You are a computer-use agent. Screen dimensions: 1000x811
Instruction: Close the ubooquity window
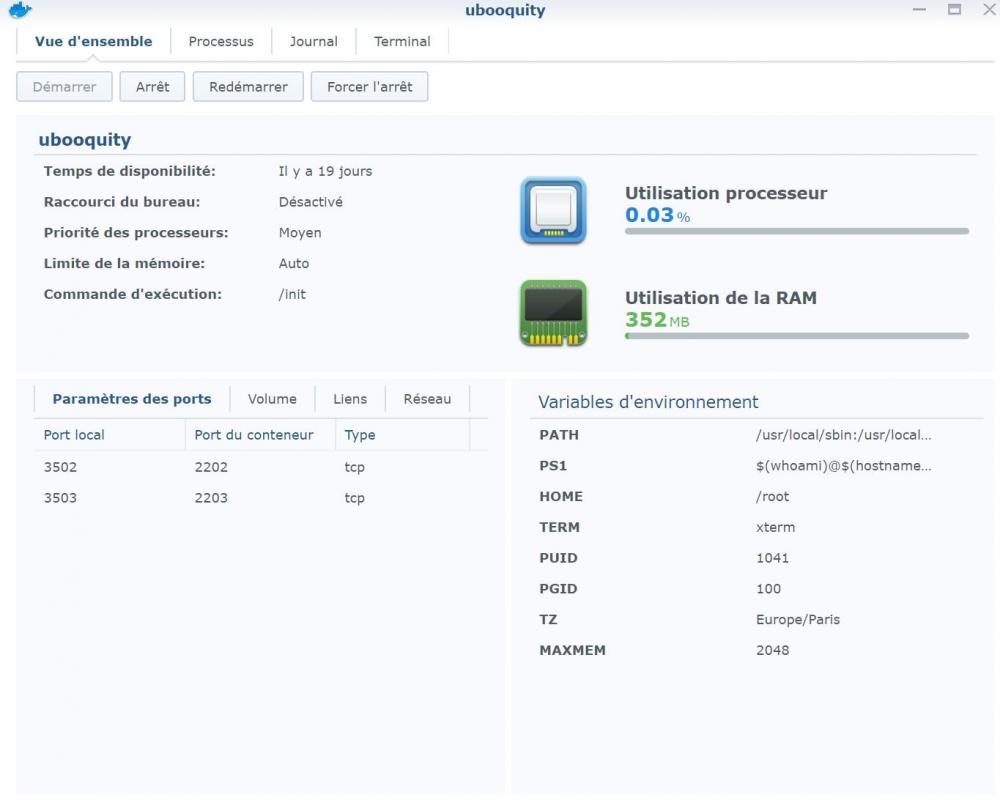[988, 10]
